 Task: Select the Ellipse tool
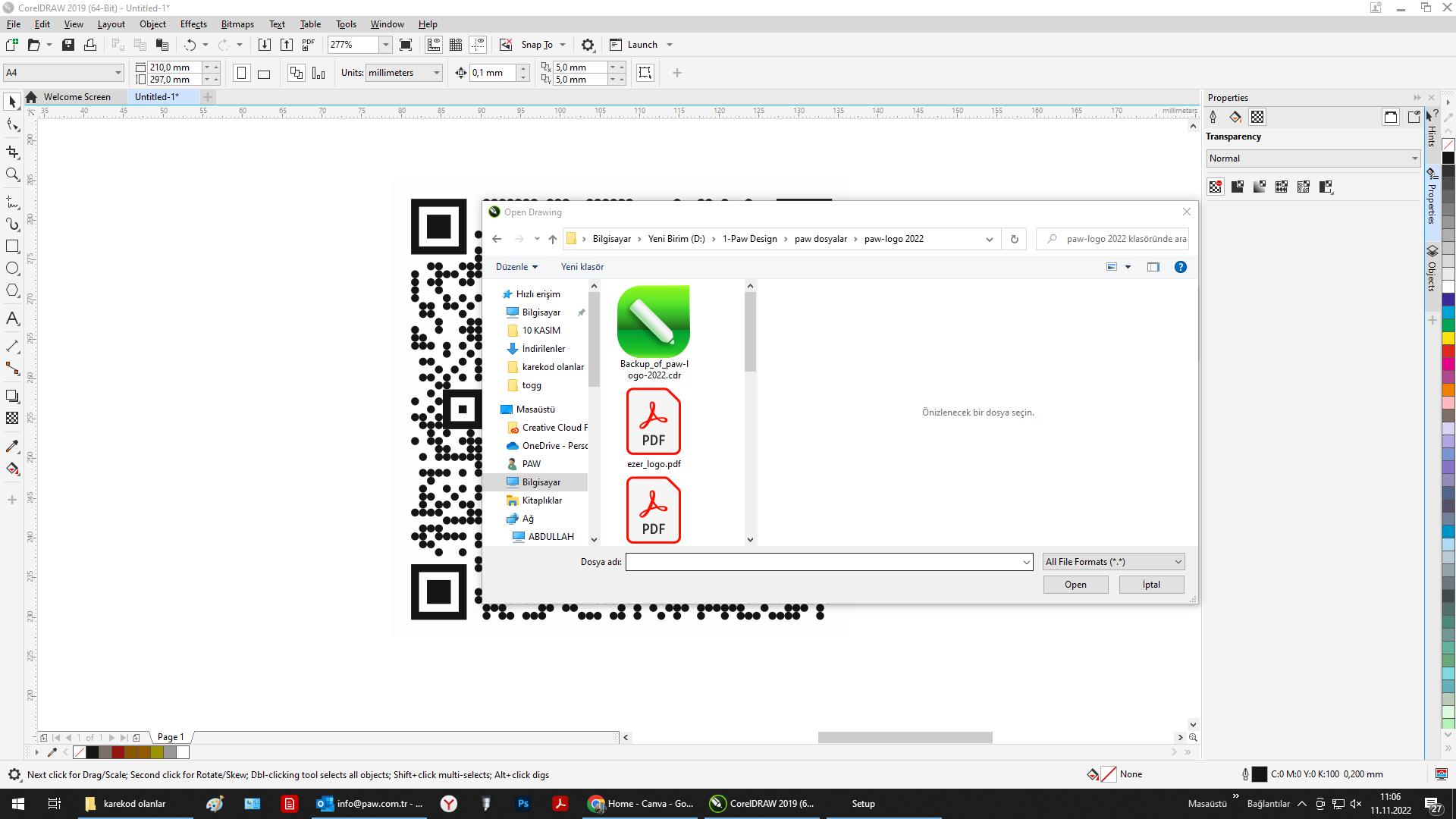coord(12,268)
